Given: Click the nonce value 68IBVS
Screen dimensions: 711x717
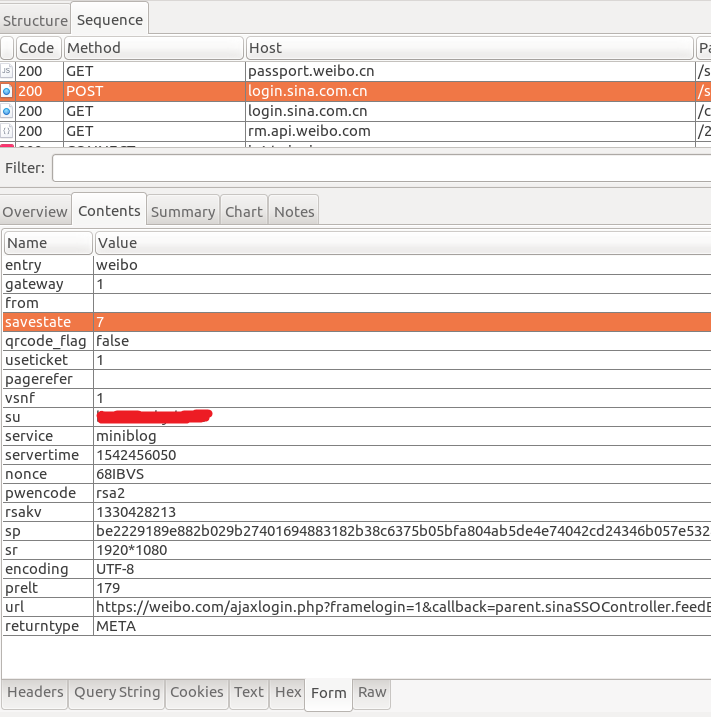Looking at the screenshot, I should [x=120, y=474].
